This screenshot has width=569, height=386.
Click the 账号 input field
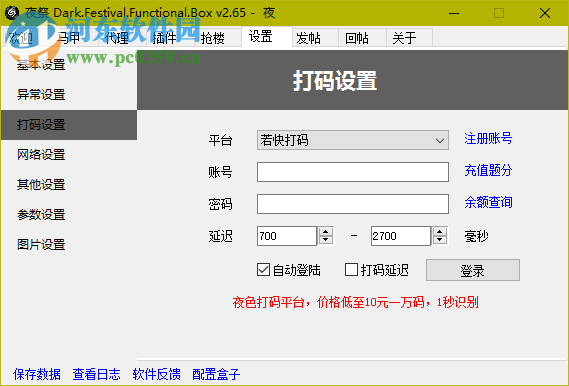(353, 172)
